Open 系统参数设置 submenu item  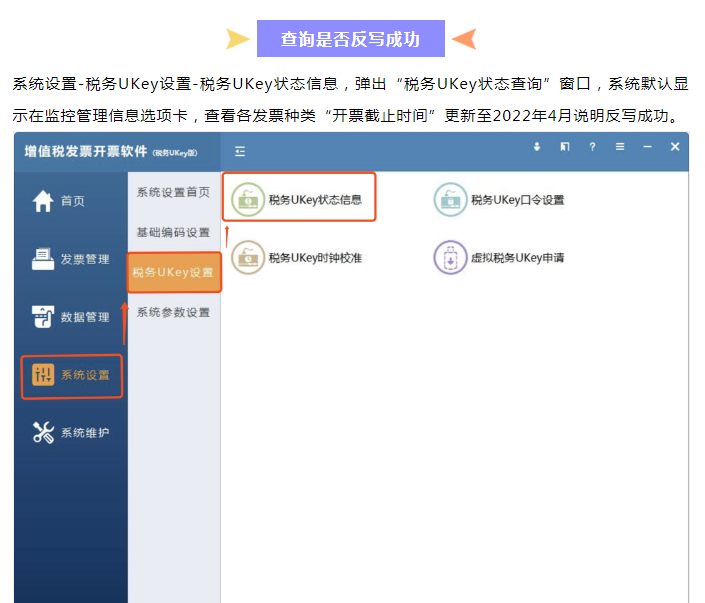pos(174,312)
